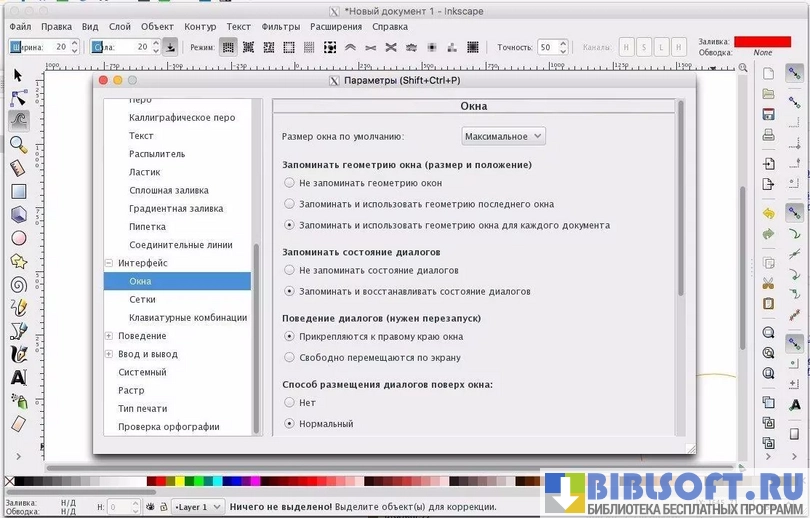
Task: Click the Print document icon
Action: click(x=768, y=137)
